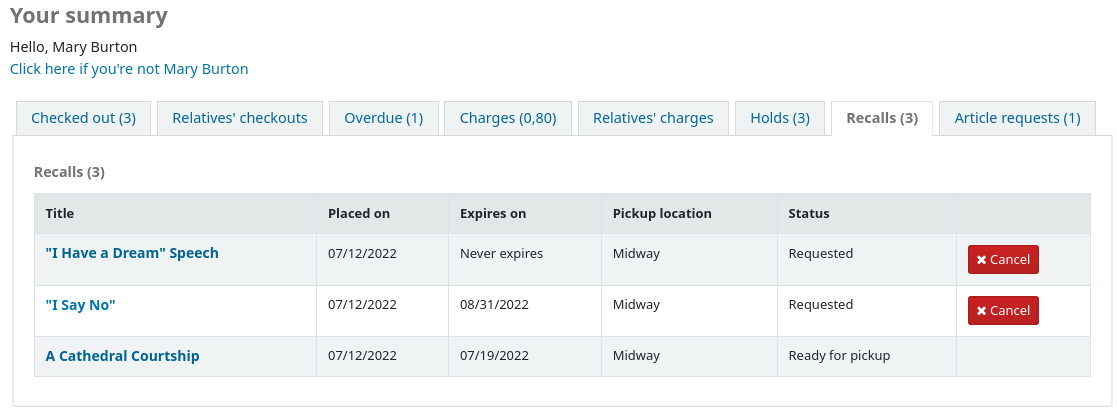The width and height of the screenshot is (1117, 412).
Task: Select the Recalls (3) tab
Action: point(882,118)
